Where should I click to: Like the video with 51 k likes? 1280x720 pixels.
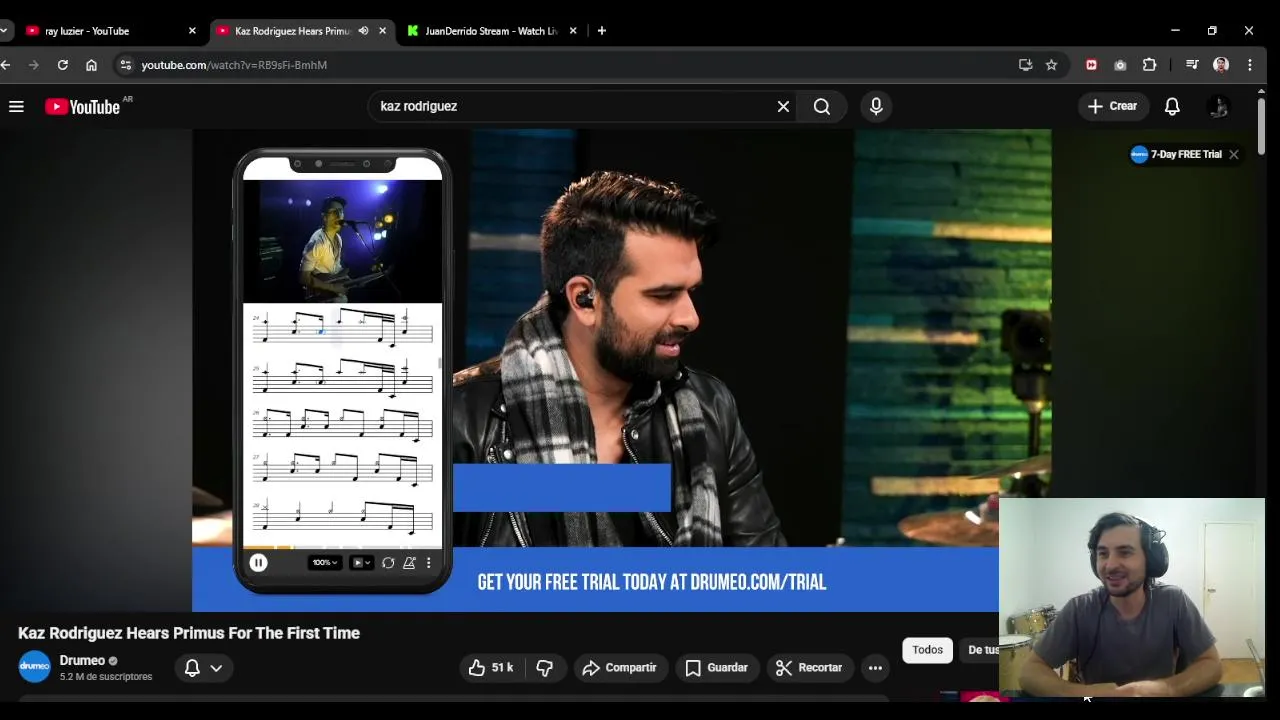tap(491, 667)
